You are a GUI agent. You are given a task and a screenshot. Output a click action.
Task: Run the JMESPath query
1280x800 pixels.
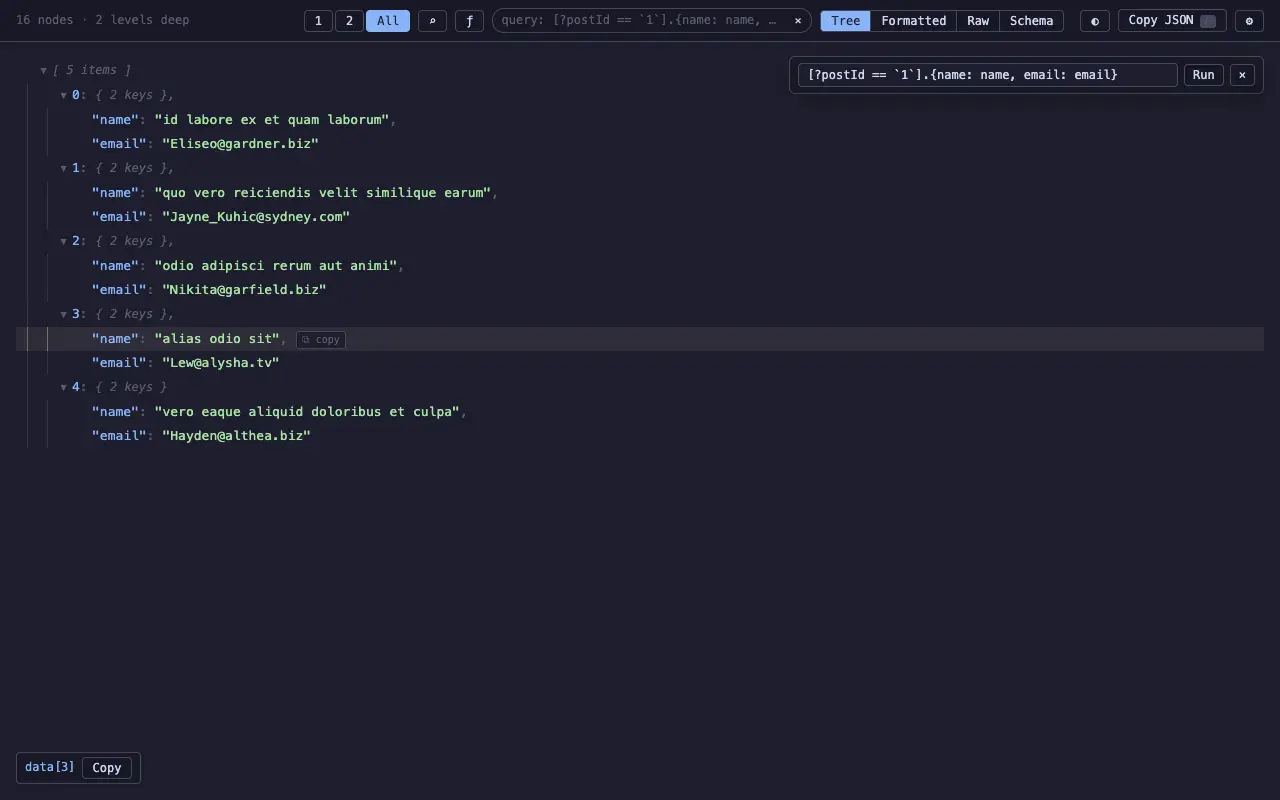(x=1203, y=75)
